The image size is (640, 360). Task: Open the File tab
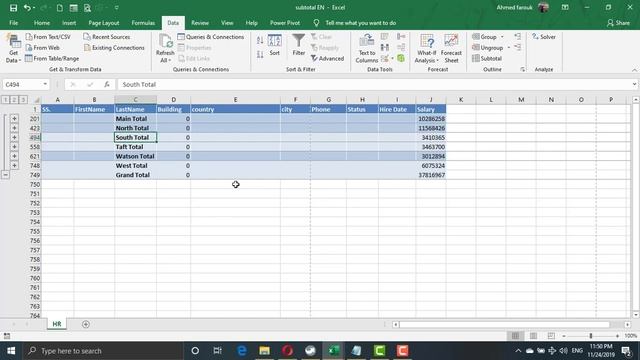point(13,23)
